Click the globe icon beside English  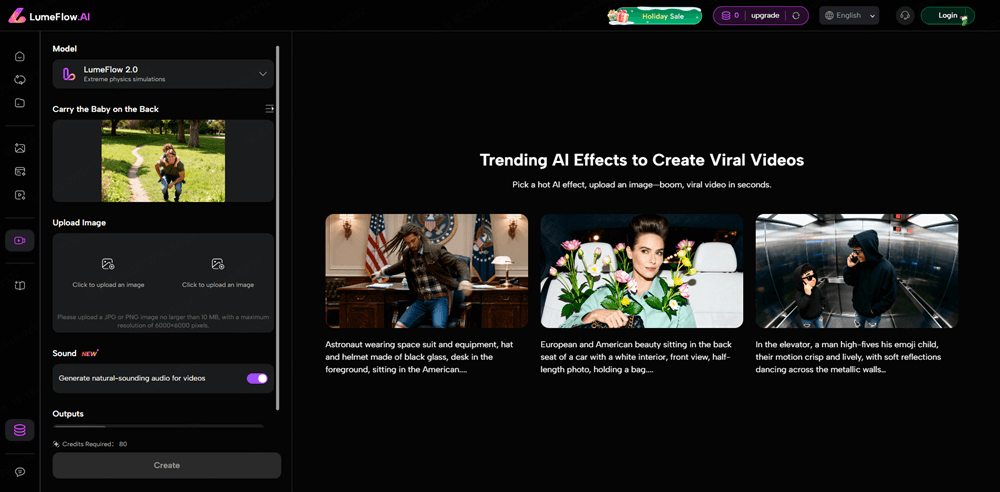(829, 15)
